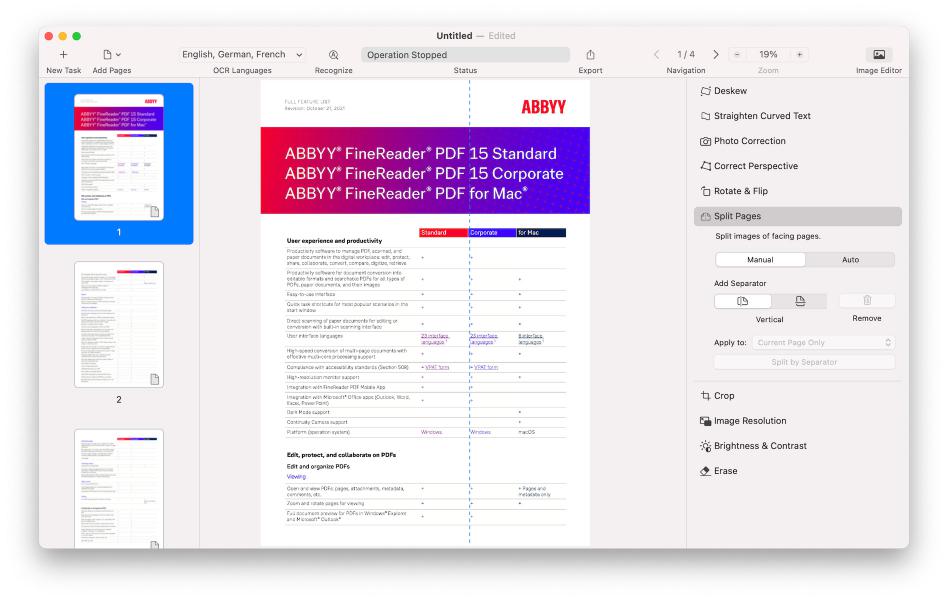Open the Add Pages menu

pos(112,54)
